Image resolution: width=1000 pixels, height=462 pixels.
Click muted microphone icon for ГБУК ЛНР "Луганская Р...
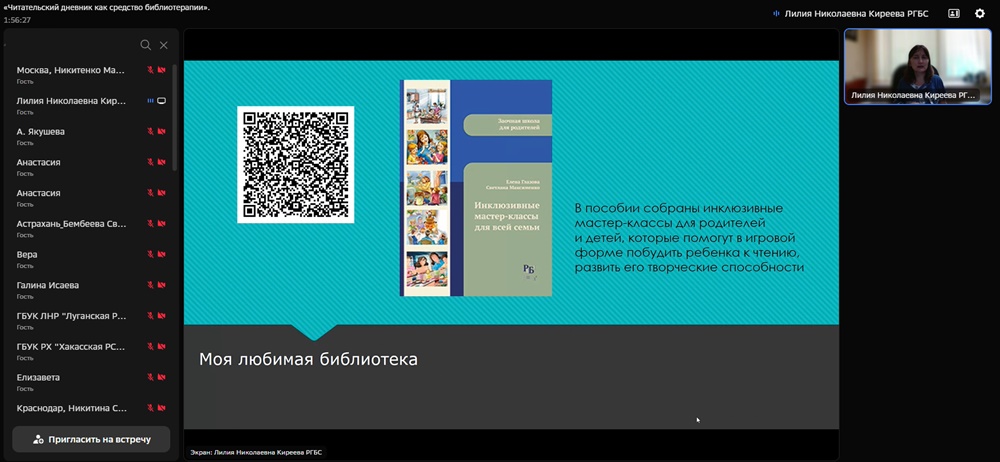click(x=151, y=316)
